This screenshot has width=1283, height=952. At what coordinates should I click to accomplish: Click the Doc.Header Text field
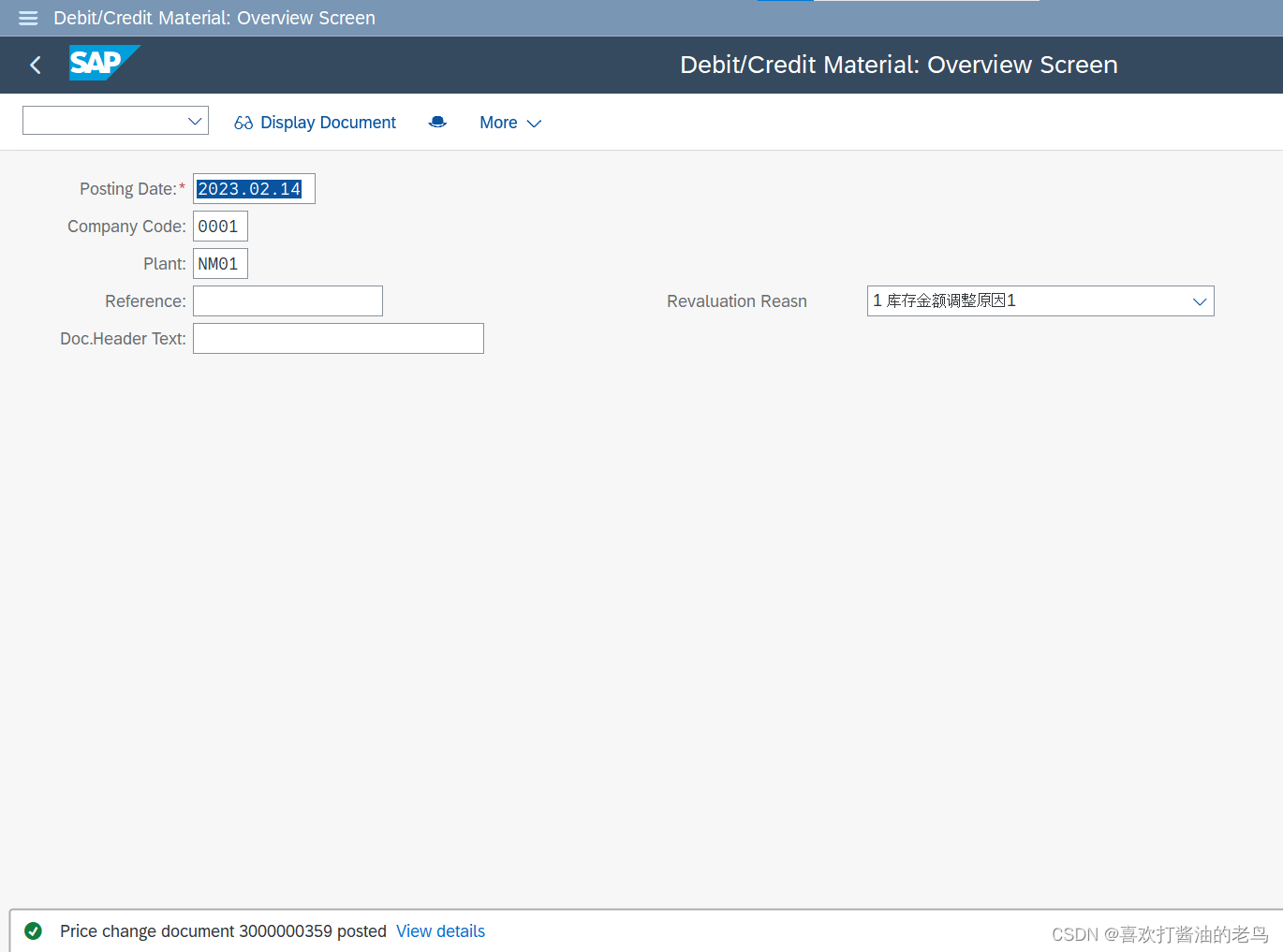pos(337,338)
